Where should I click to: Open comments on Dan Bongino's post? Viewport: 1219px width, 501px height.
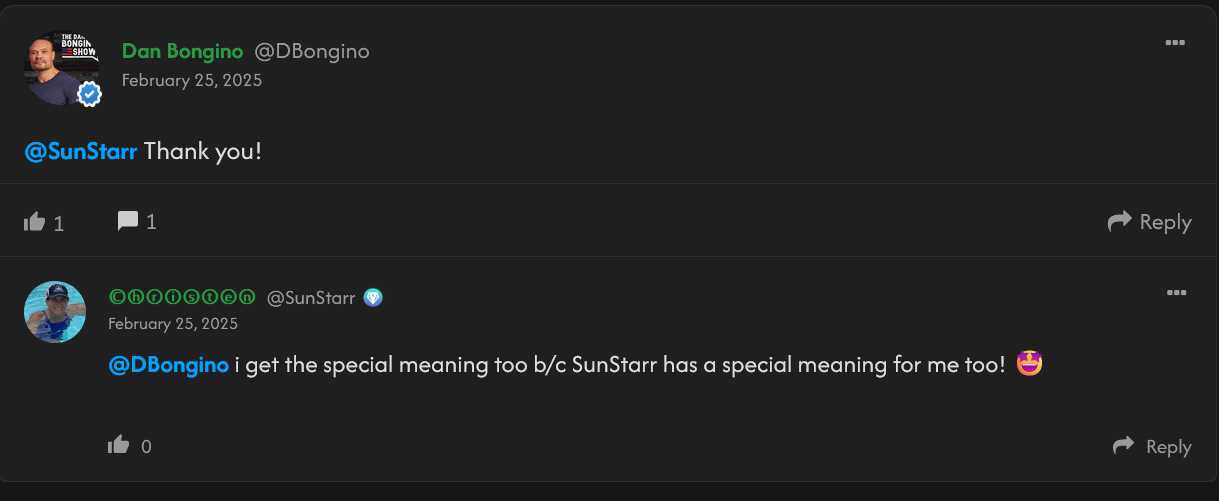tap(128, 221)
